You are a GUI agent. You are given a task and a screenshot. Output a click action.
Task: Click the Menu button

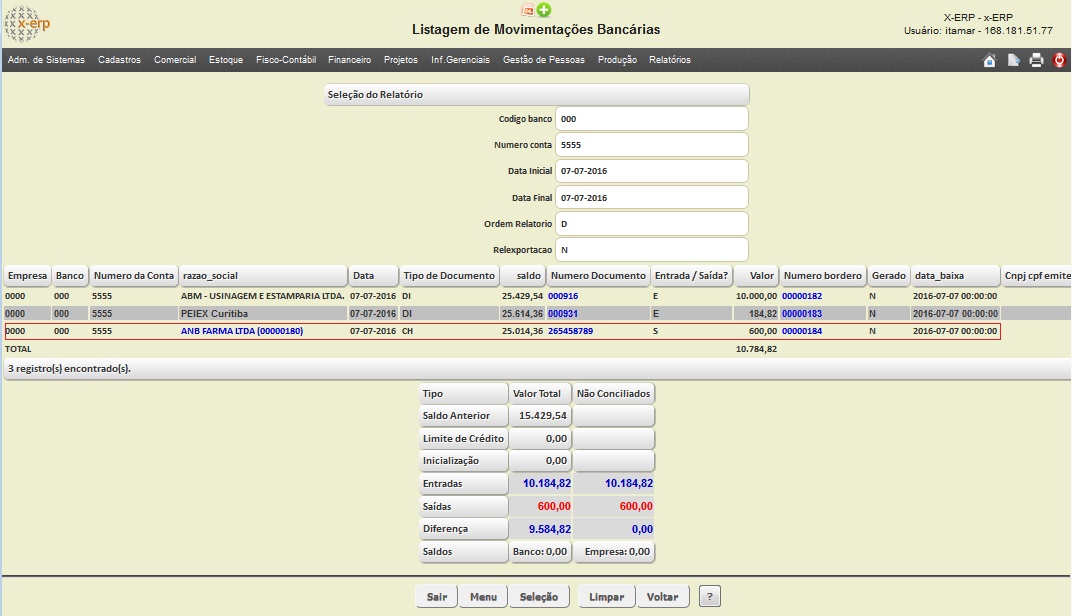click(483, 597)
